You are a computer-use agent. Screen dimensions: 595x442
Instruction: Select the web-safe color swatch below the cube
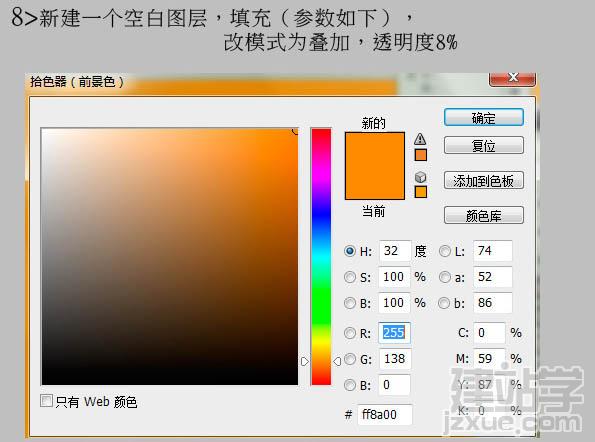coord(420,192)
